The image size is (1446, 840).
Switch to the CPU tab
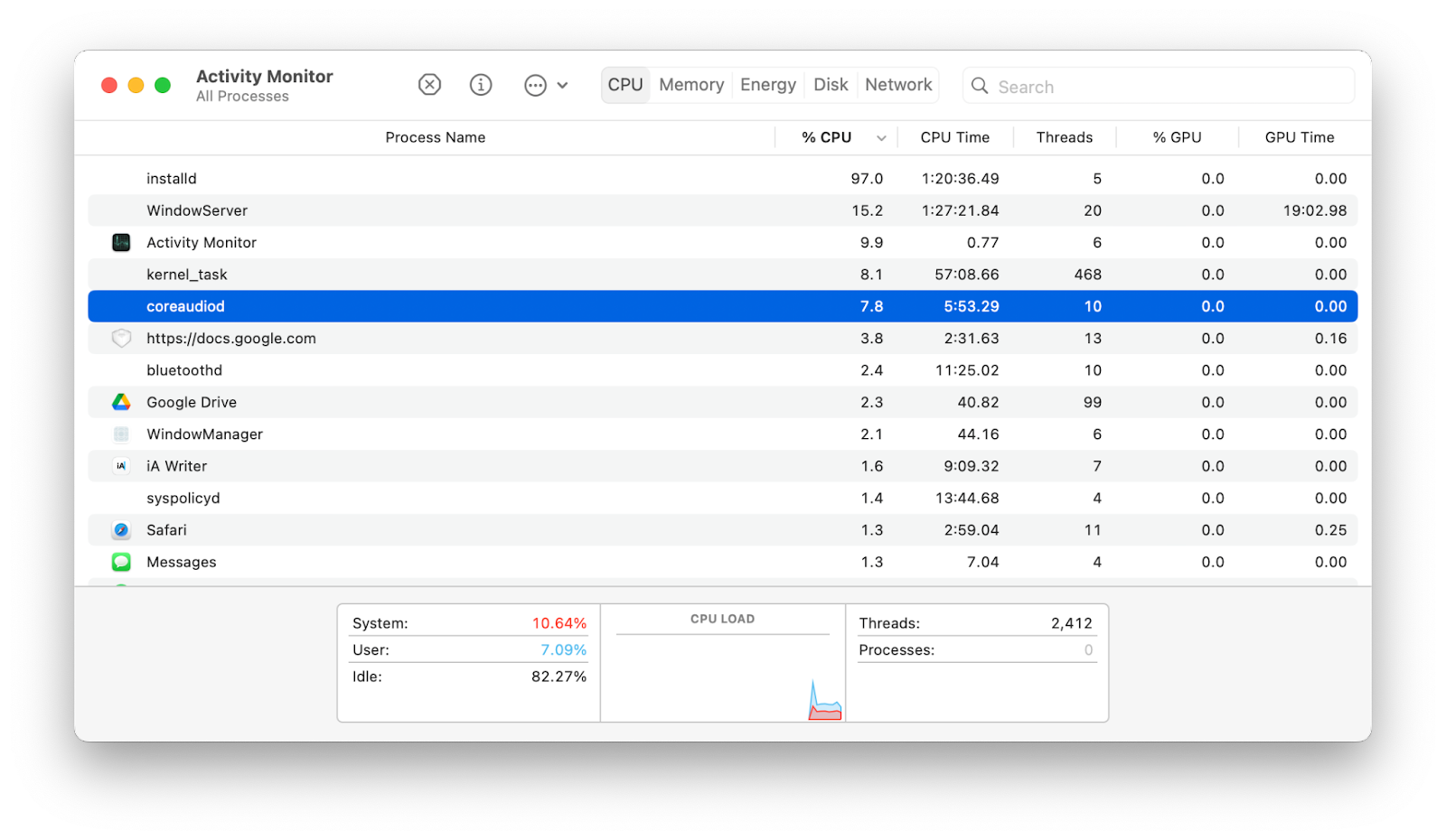tap(625, 85)
